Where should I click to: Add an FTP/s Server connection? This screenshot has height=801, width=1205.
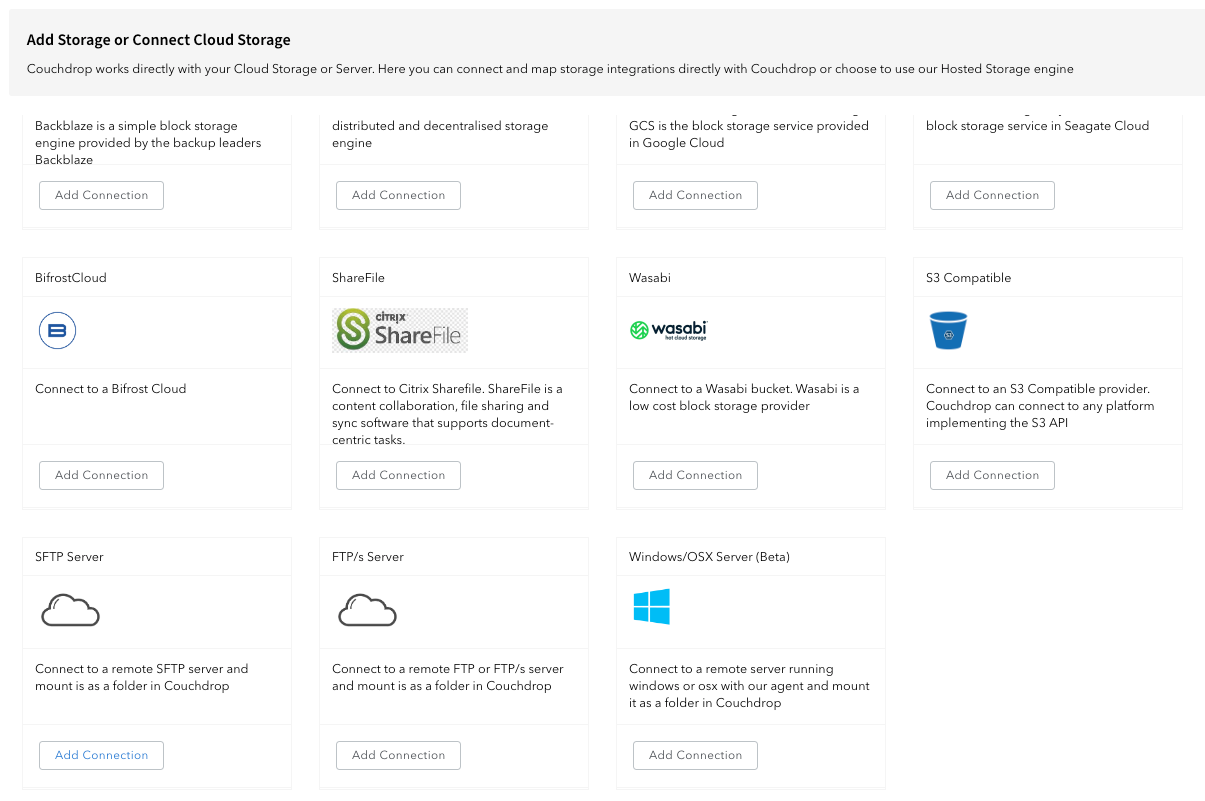(398, 755)
